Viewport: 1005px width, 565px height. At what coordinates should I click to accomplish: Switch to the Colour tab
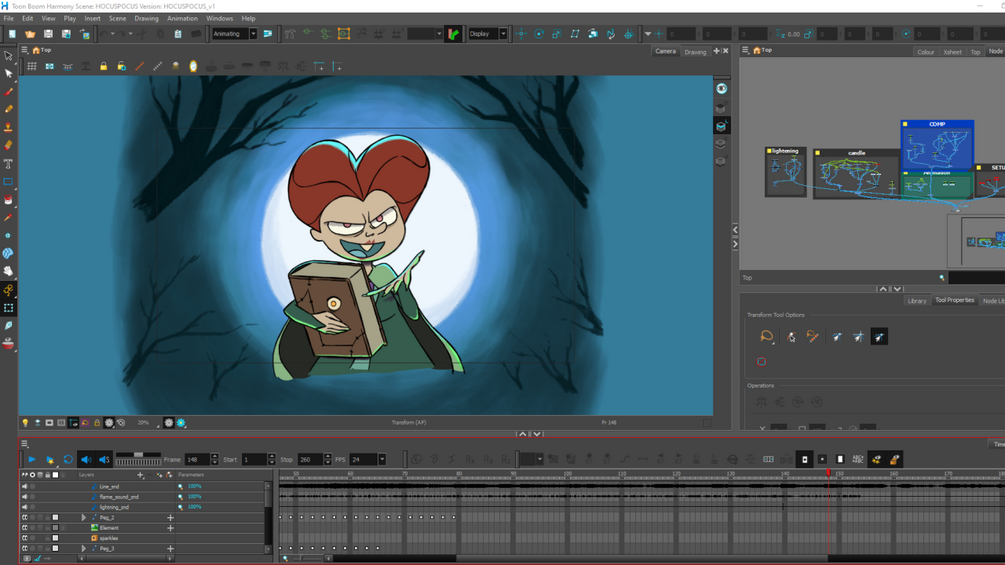coord(926,52)
